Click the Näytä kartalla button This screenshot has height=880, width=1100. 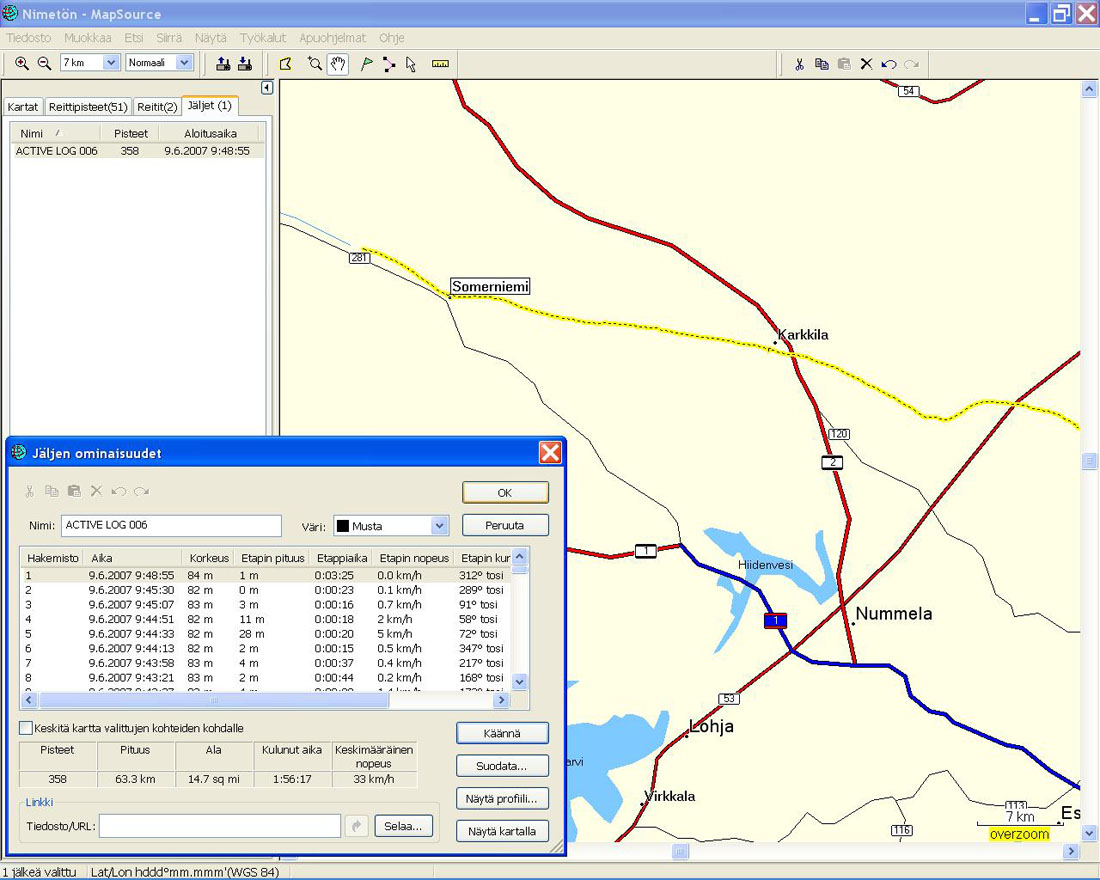coord(502,831)
